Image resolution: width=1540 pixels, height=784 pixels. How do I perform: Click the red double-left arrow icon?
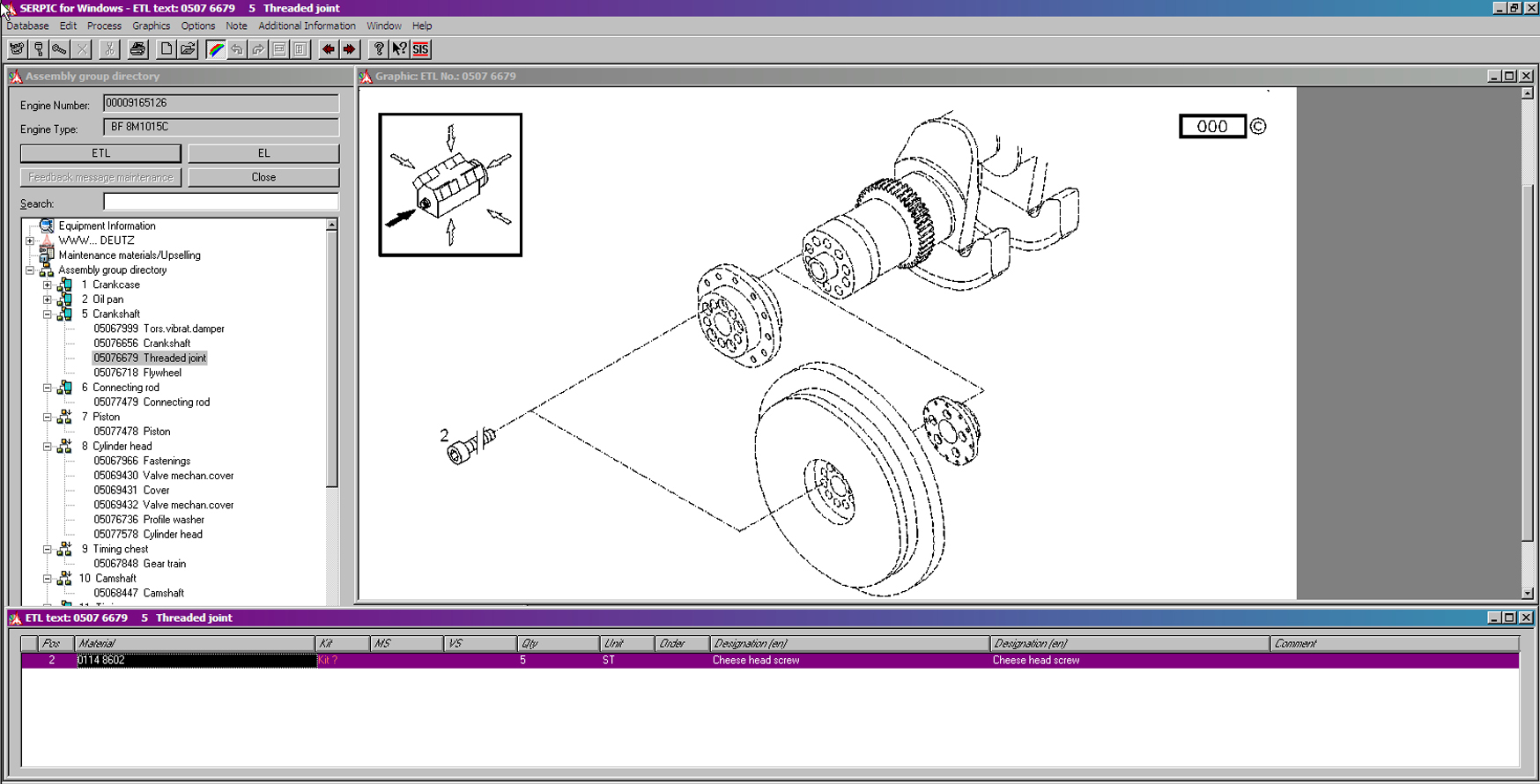[x=328, y=49]
